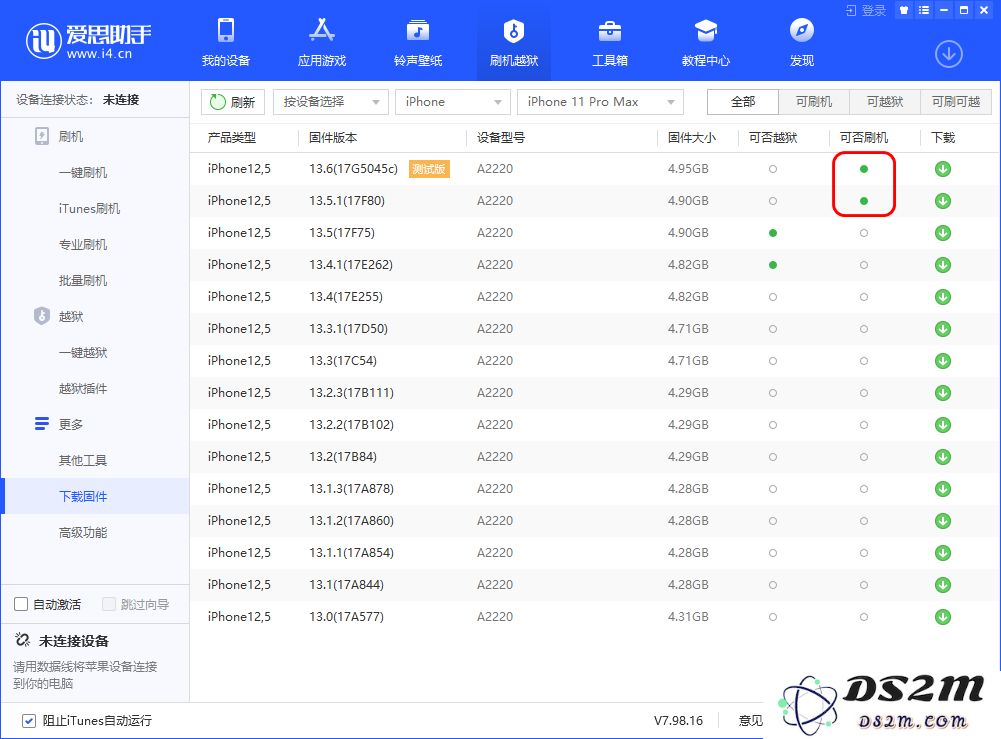The width and height of the screenshot is (1001, 739).
Task: Open 其他工具 in sidebar
Action: tap(83, 460)
